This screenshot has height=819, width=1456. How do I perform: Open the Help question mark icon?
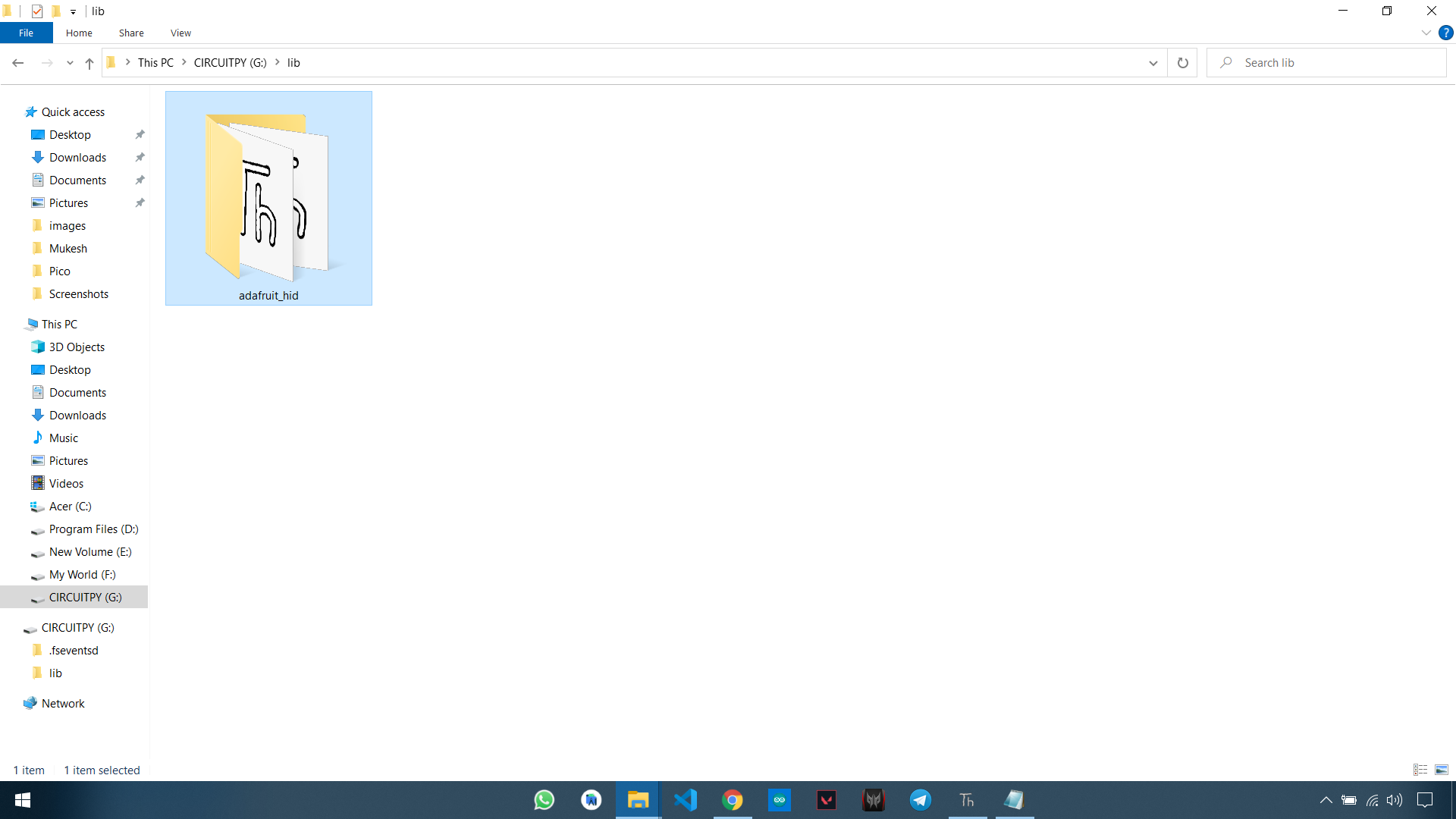coord(1445,33)
